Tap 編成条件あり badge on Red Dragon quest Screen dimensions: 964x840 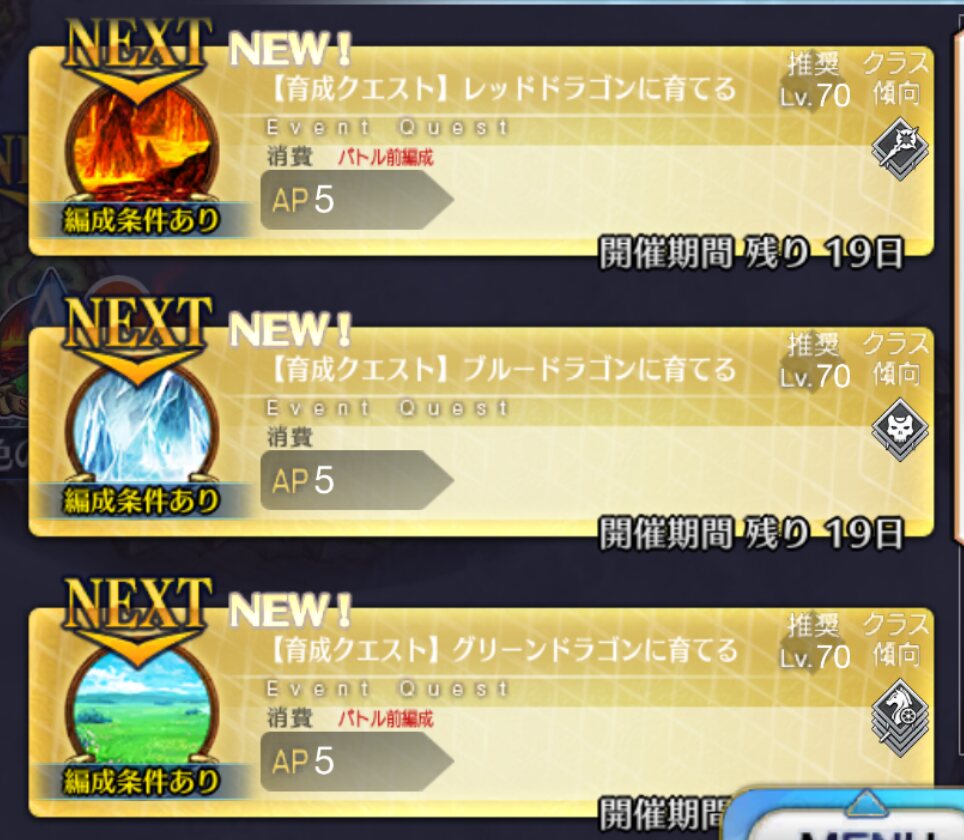141,220
